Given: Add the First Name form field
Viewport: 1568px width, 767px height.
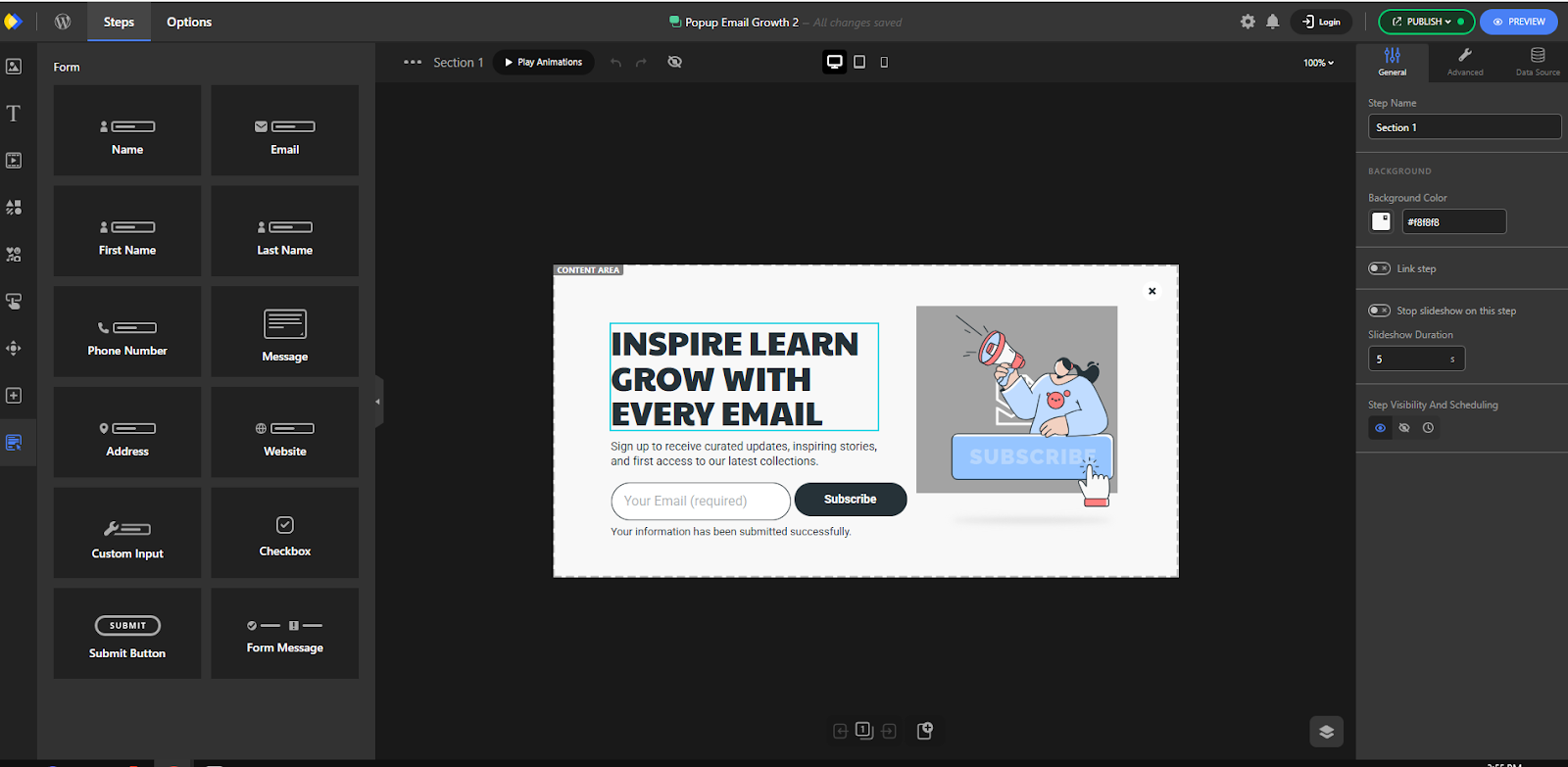Looking at the screenshot, I should [127, 231].
